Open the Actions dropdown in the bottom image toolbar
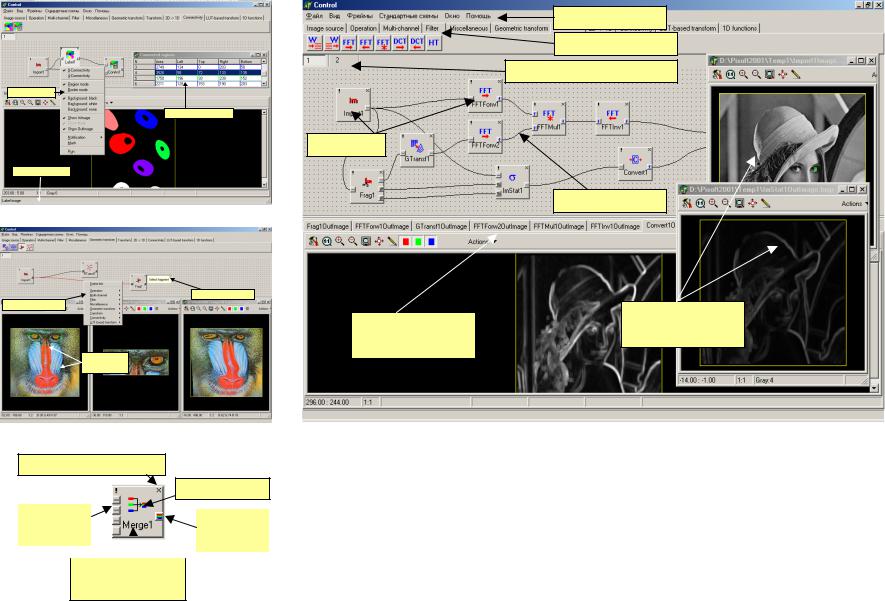Image resolution: width=885 pixels, height=601 pixels. coord(481,242)
